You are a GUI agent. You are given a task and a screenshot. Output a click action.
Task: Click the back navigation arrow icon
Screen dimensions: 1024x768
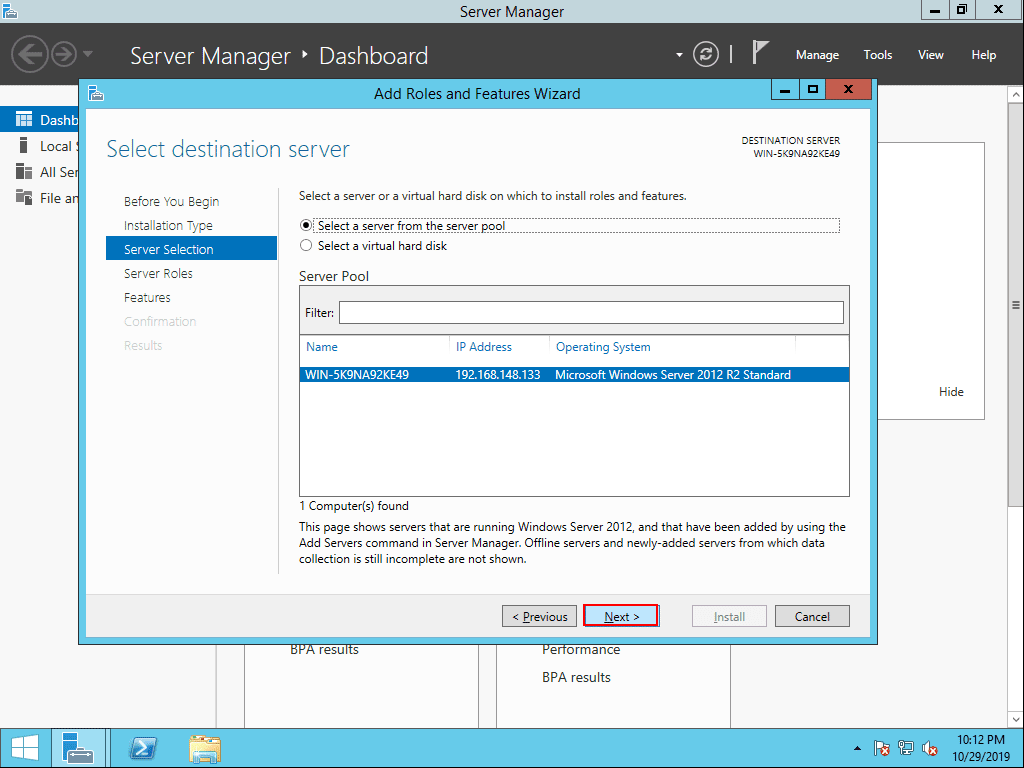[30, 54]
